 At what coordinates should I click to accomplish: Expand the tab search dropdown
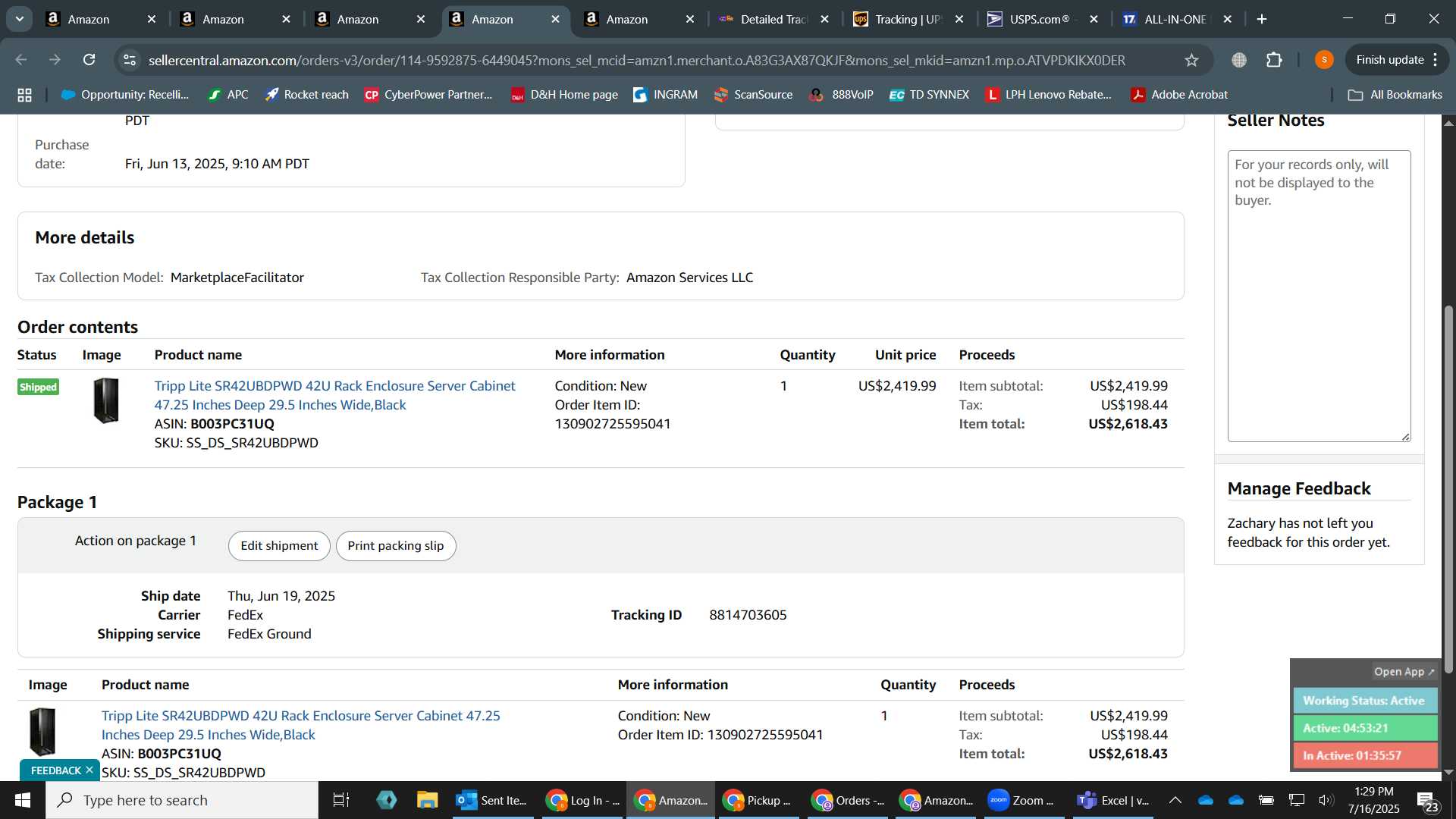point(19,19)
